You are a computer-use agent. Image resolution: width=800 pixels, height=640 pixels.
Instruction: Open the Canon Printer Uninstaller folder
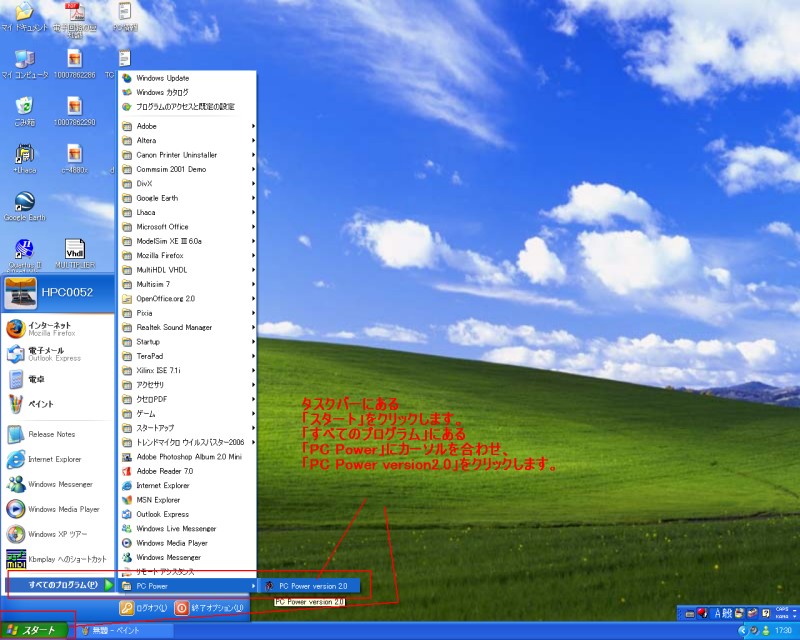pos(187,155)
